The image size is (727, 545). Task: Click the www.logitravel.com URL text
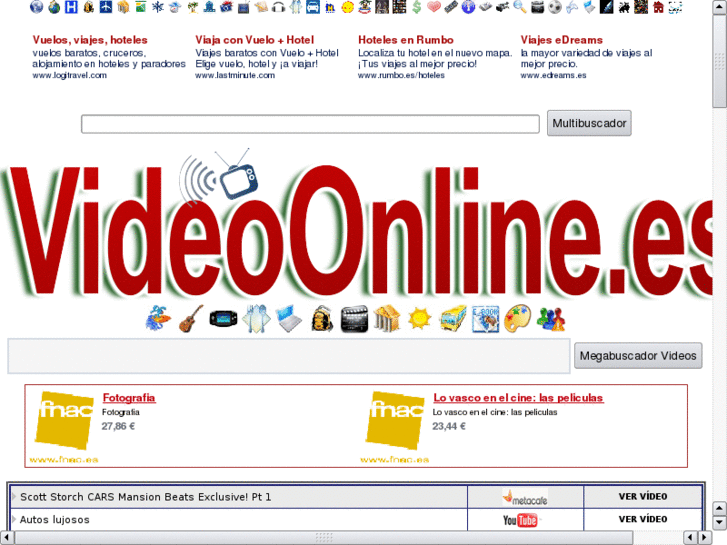70,75
